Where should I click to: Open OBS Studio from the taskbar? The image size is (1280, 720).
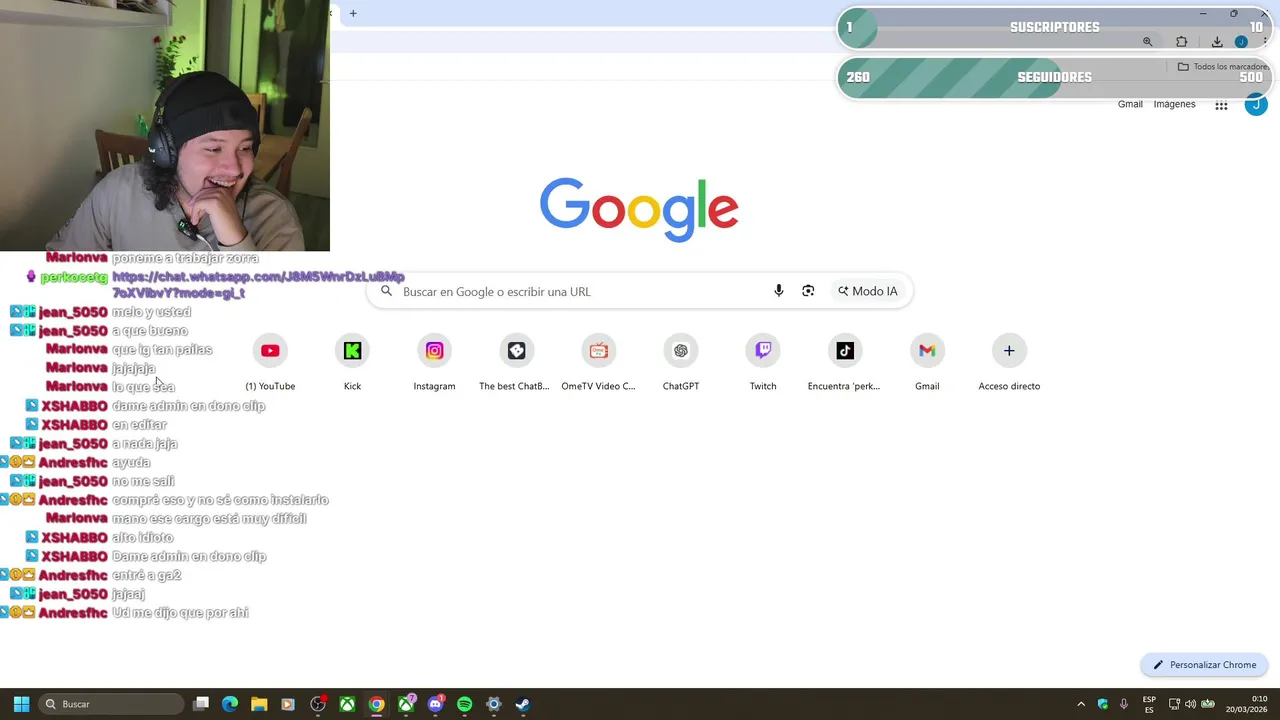tap(318, 704)
